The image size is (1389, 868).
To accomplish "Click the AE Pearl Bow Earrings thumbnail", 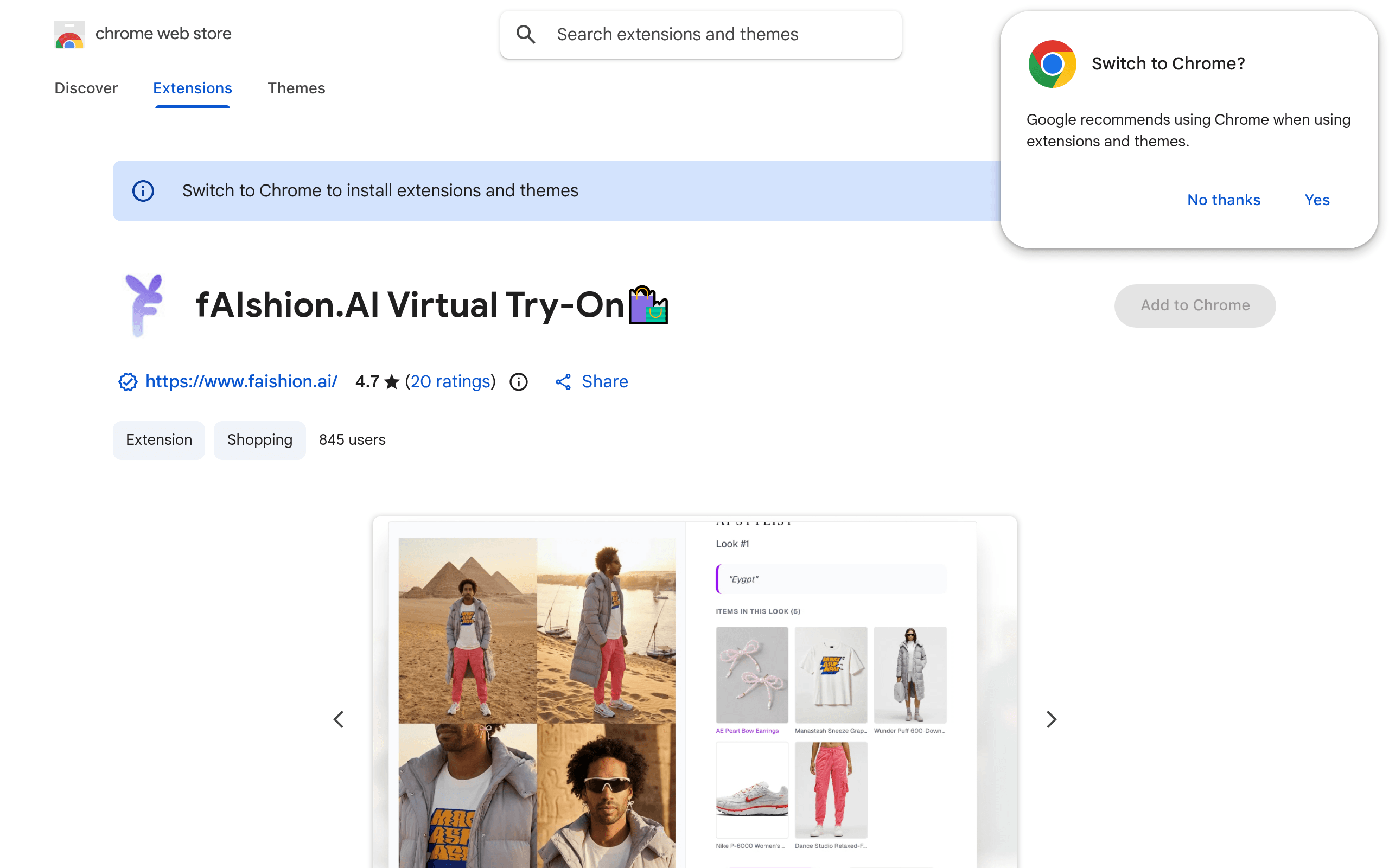I will (752, 674).
